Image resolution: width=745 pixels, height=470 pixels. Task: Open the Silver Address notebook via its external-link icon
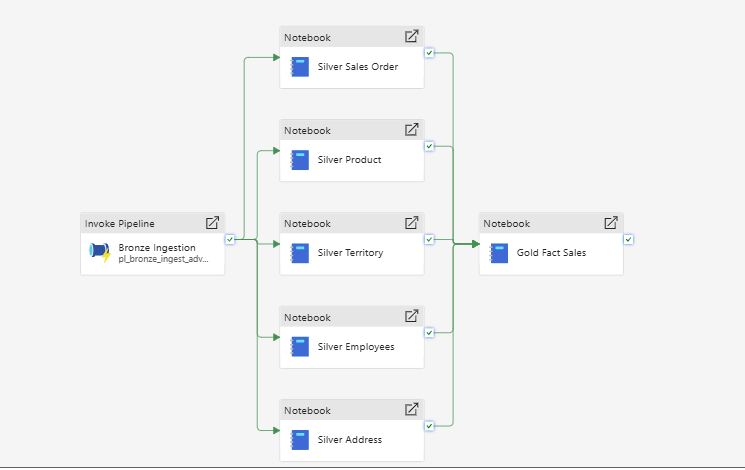[411, 409]
